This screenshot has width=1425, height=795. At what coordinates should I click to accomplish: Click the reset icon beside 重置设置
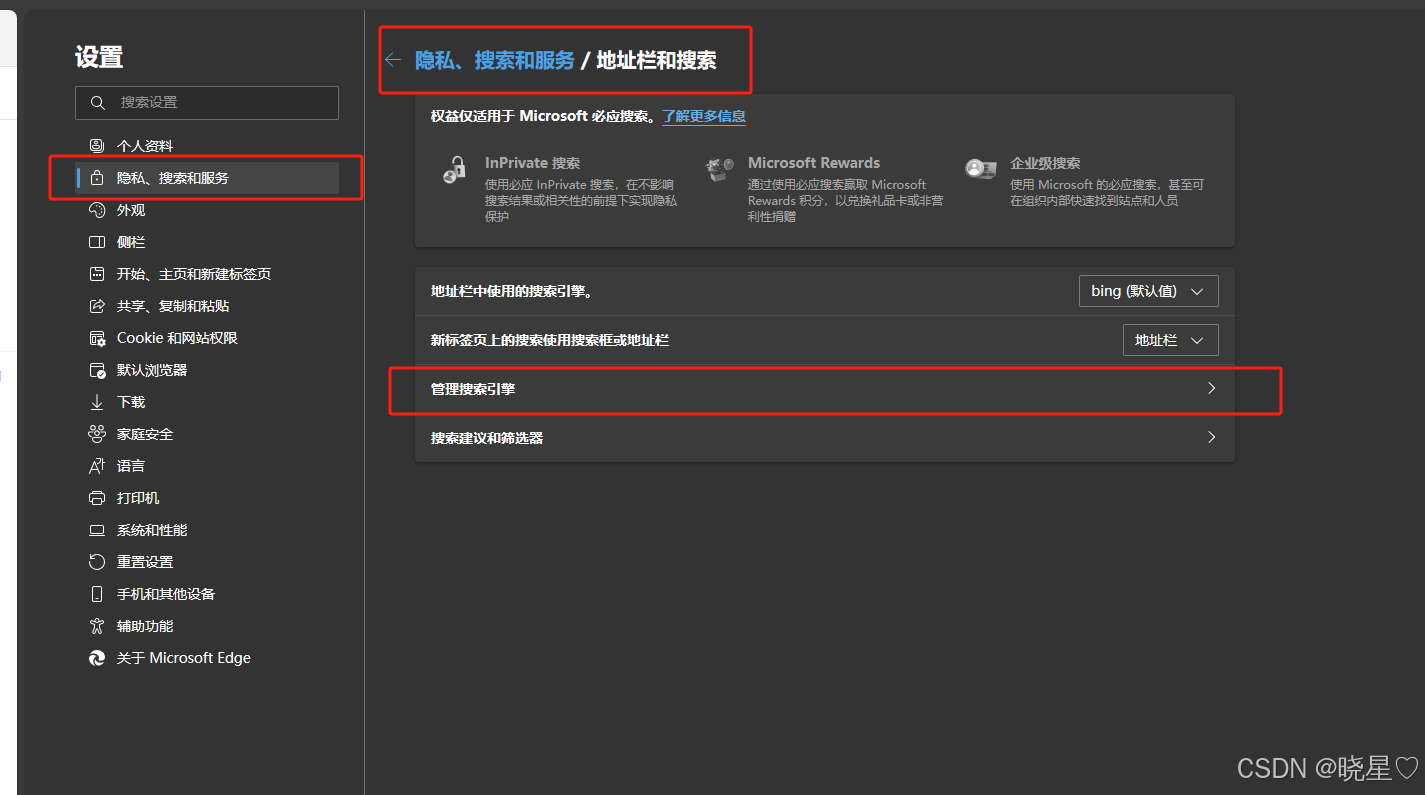tap(97, 562)
